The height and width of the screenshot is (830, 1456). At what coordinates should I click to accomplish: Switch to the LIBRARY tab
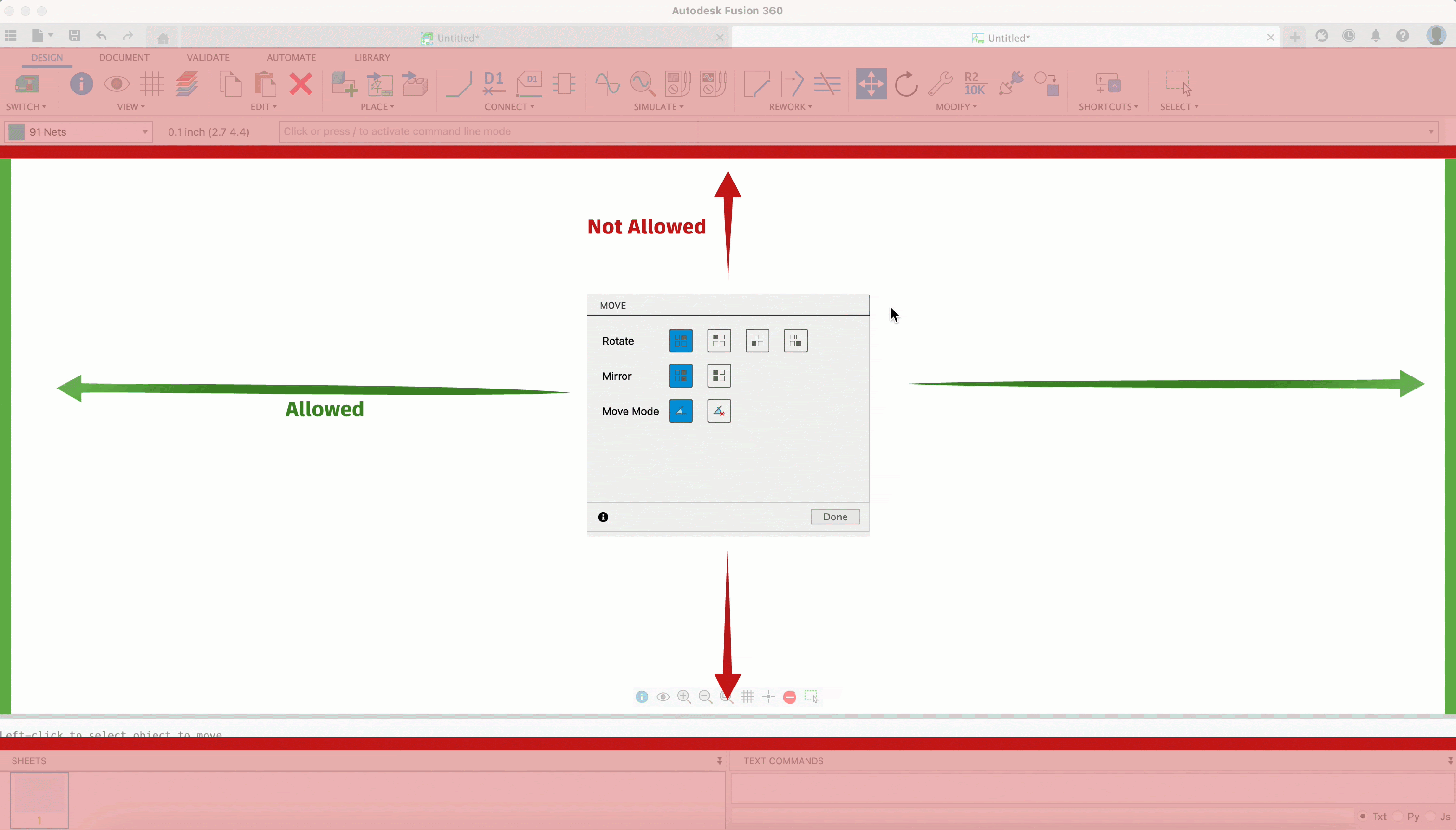[x=372, y=58]
